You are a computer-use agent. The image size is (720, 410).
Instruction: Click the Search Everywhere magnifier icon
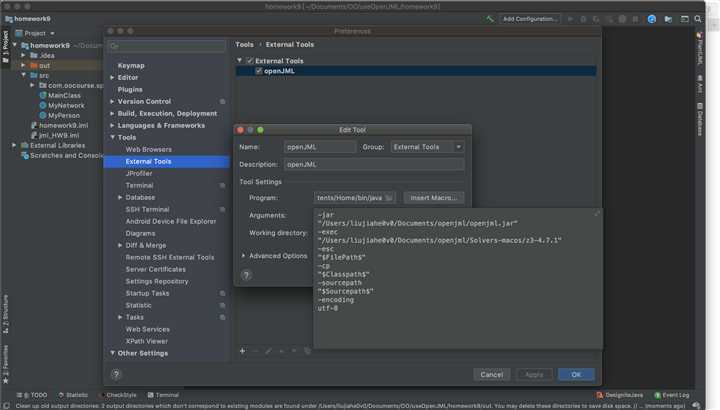[x=698, y=19]
